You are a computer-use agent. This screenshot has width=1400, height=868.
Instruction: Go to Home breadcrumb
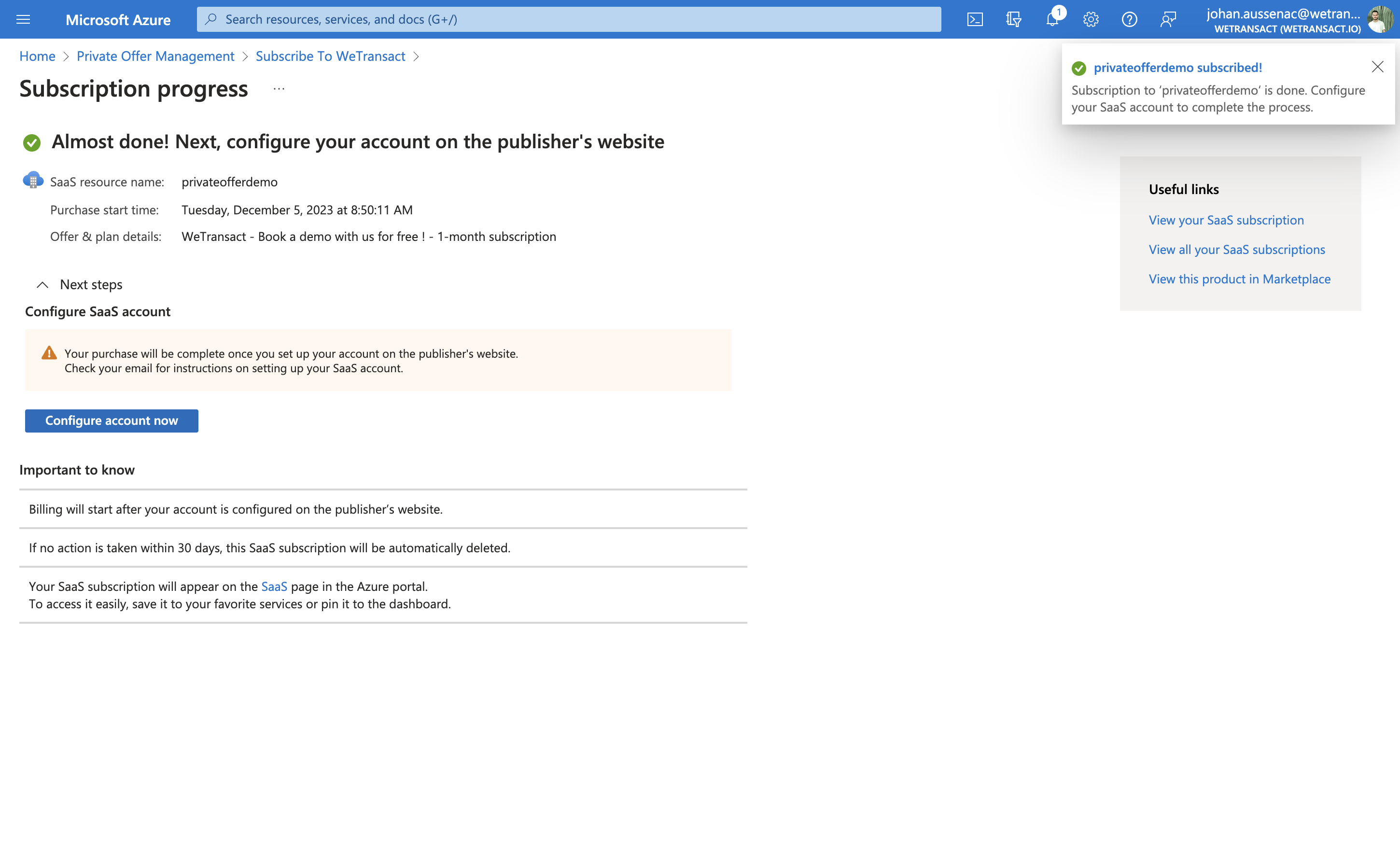pyautogui.click(x=37, y=56)
